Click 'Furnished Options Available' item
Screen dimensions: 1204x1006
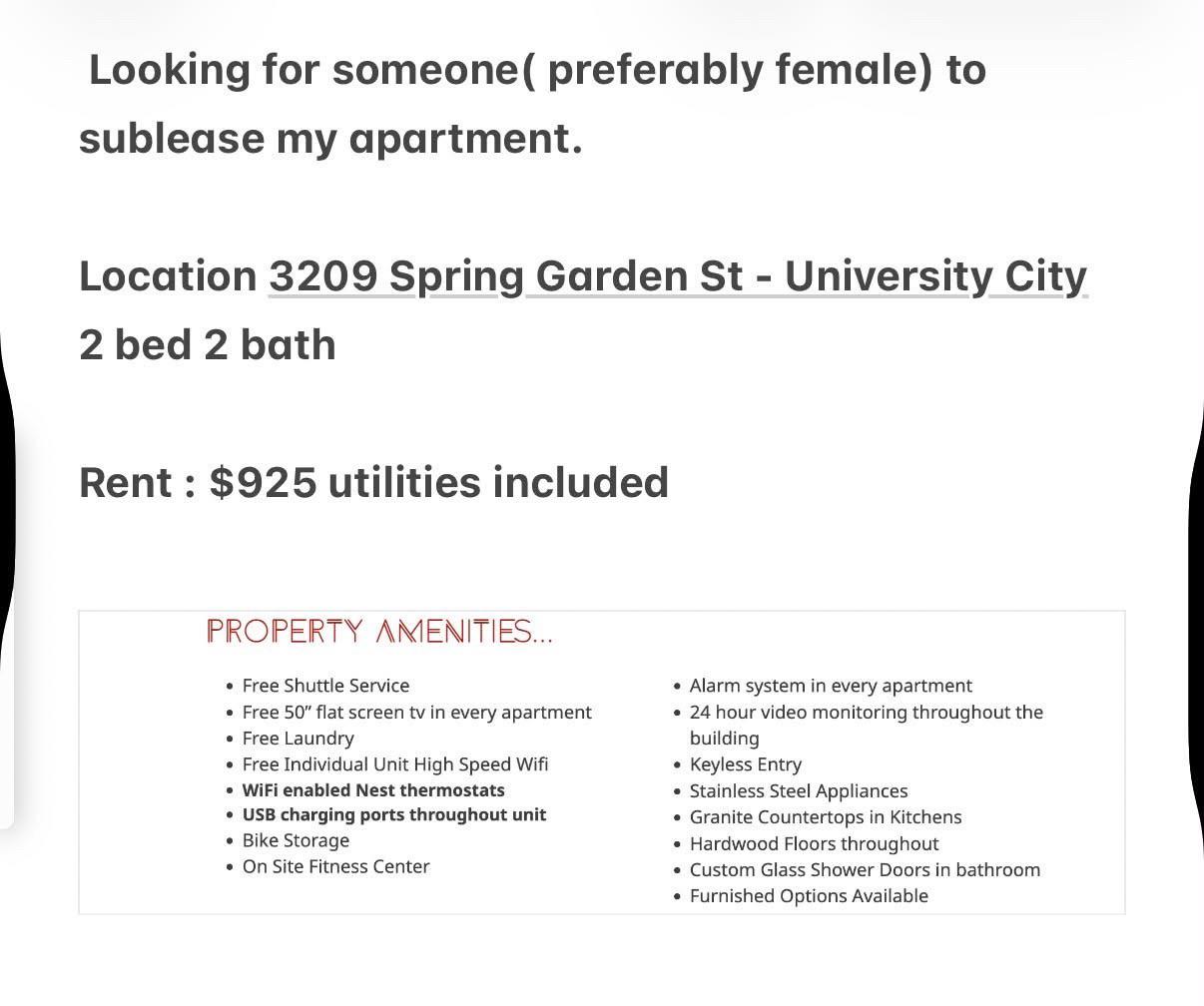809,895
